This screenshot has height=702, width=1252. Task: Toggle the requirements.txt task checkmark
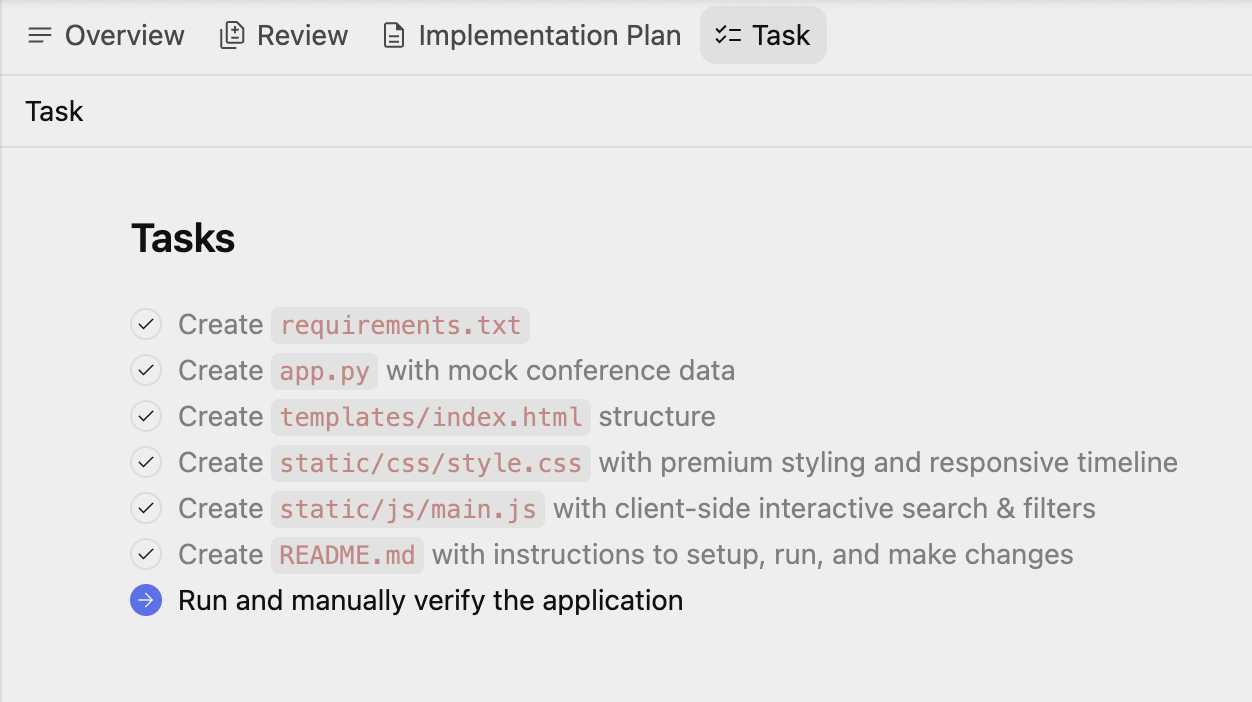pyautogui.click(x=146, y=325)
